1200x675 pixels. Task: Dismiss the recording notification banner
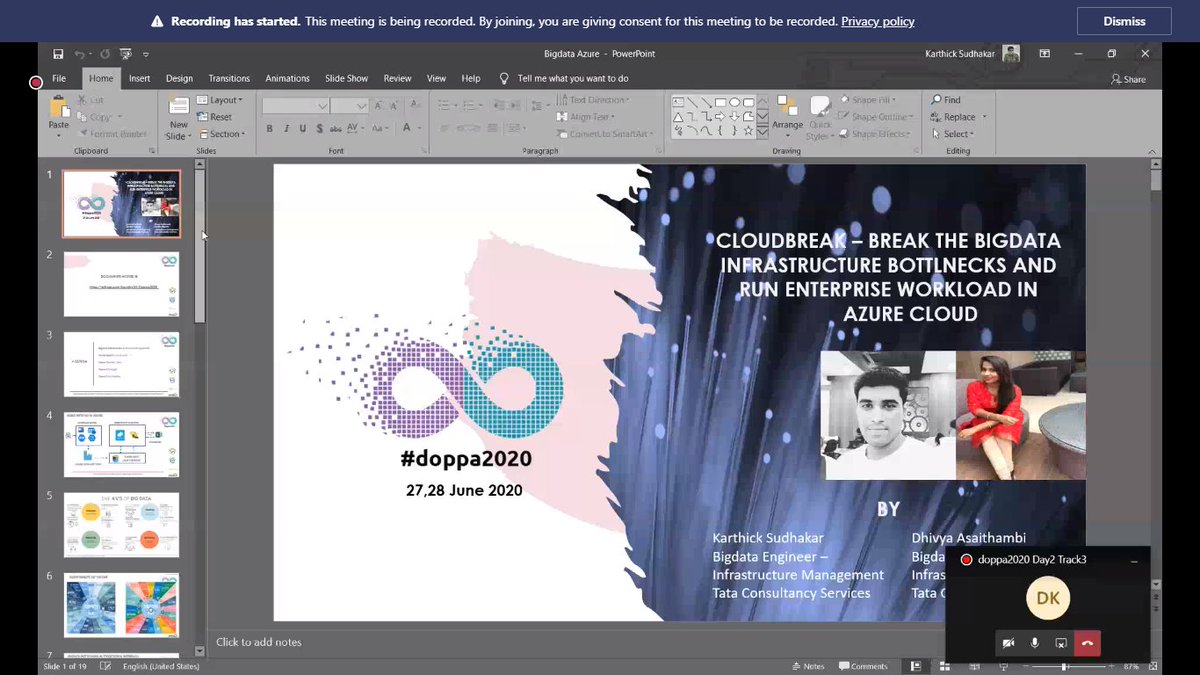point(1124,21)
